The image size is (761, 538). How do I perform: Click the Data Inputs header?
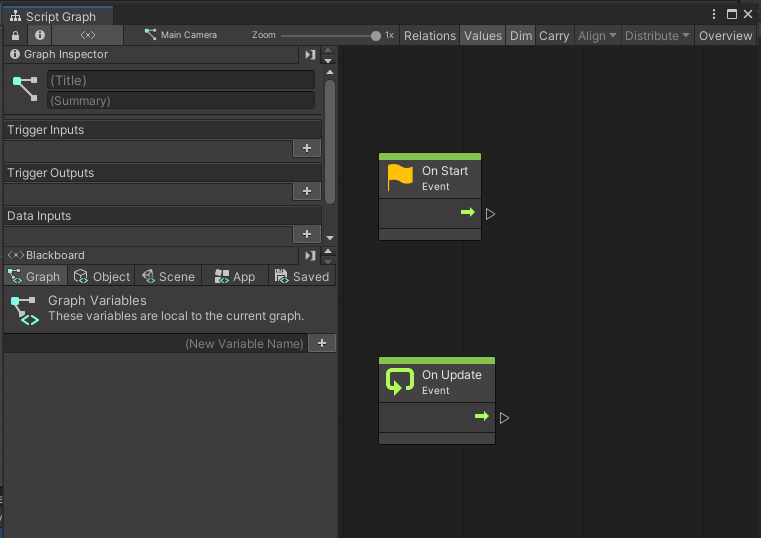point(163,216)
